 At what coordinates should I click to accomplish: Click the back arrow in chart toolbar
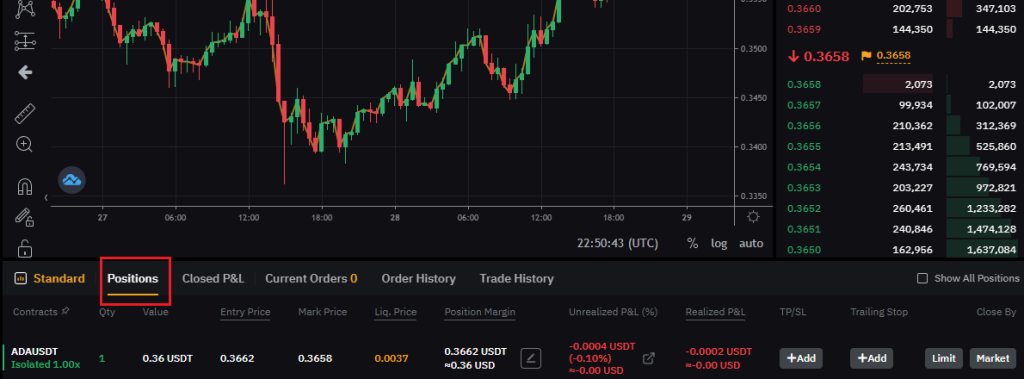25,72
